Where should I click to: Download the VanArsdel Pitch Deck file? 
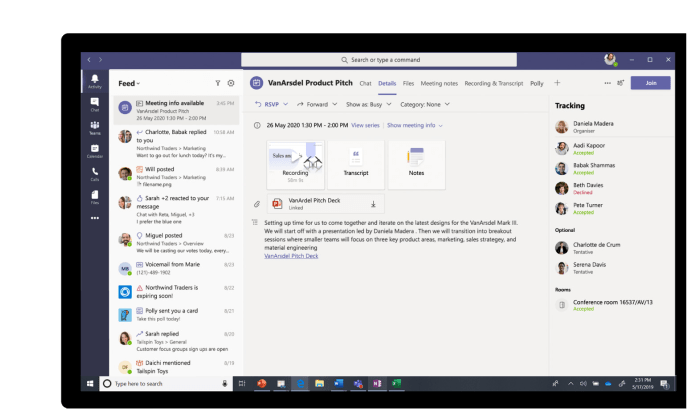tap(373, 204)
